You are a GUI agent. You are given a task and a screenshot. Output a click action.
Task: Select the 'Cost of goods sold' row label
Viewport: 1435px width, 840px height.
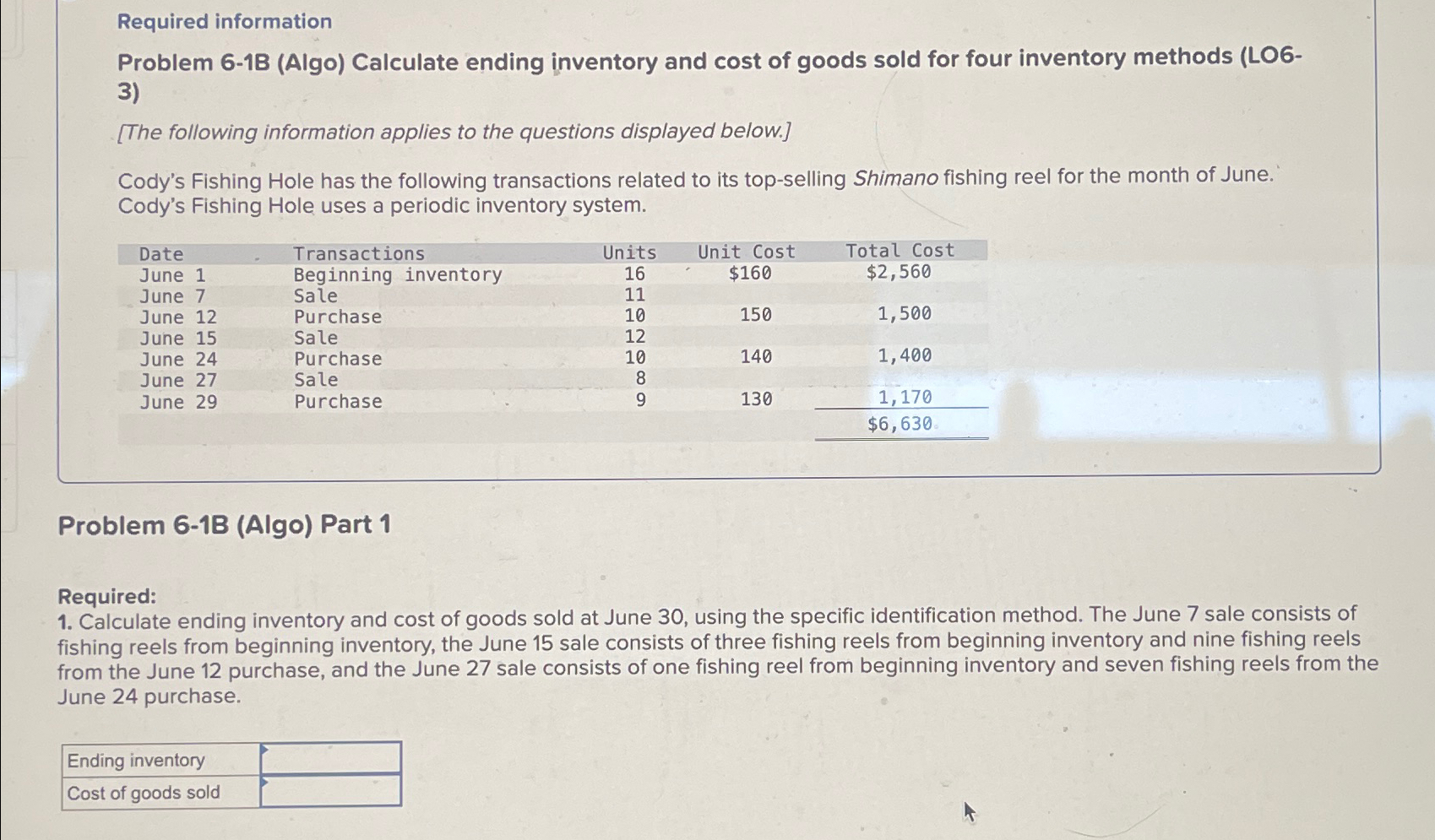tap(144, 792)
